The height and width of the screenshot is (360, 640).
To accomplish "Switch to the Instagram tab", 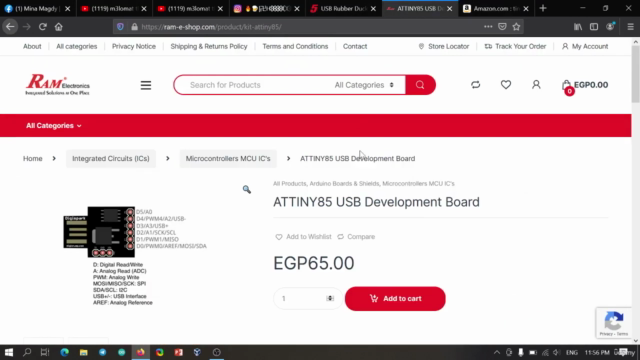I will coord(267,9).
